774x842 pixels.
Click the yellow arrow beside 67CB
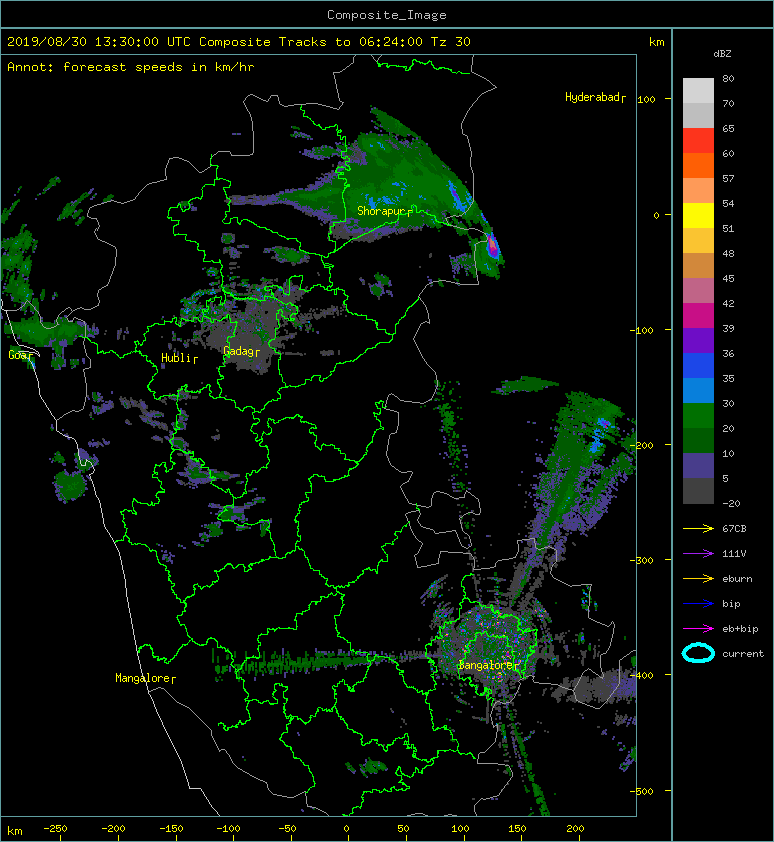click(x=698, y=529)
